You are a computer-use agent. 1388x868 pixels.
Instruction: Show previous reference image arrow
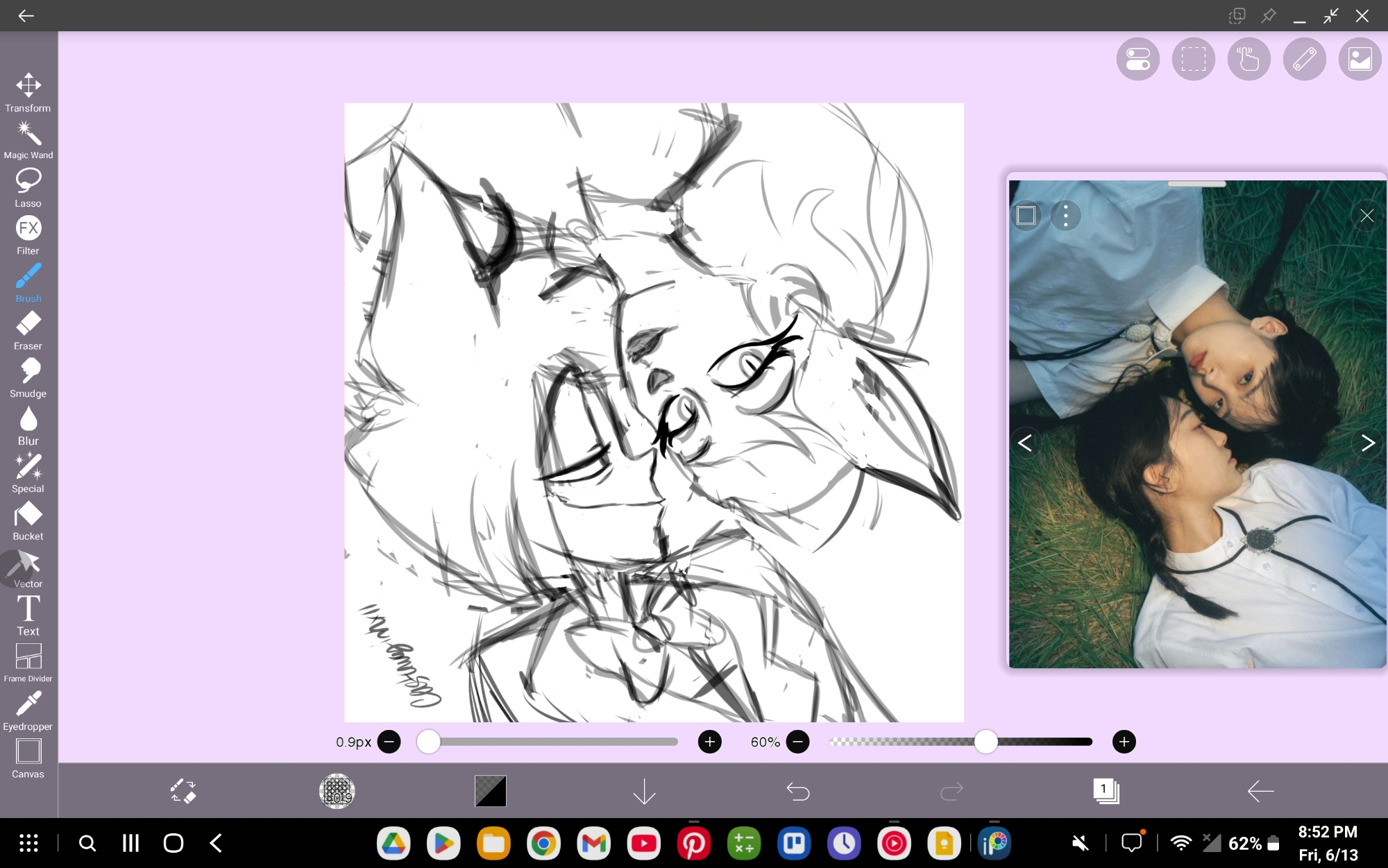click(x=1025, y=443)
